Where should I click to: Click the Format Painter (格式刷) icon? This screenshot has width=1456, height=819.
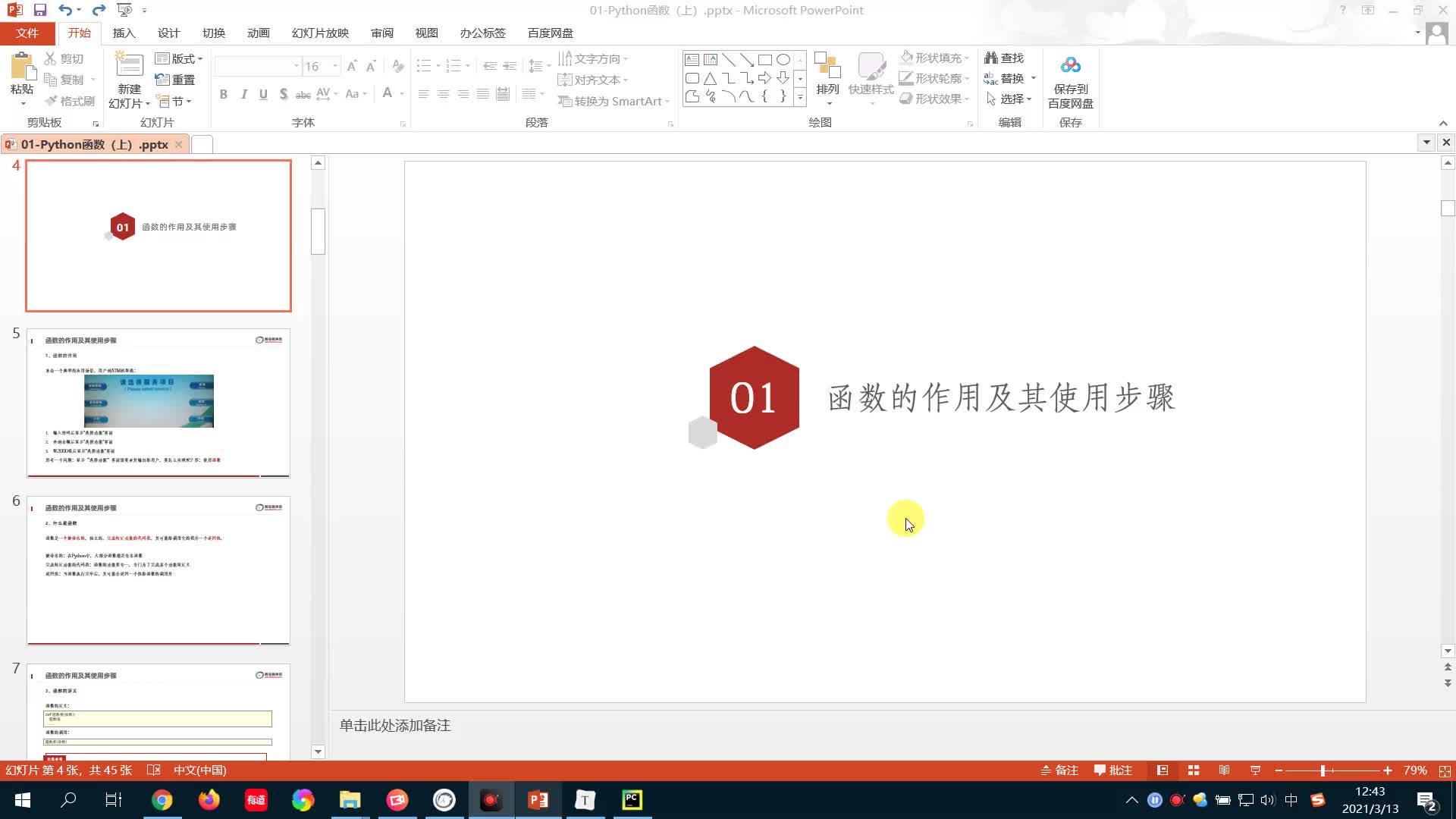point(51,101)
